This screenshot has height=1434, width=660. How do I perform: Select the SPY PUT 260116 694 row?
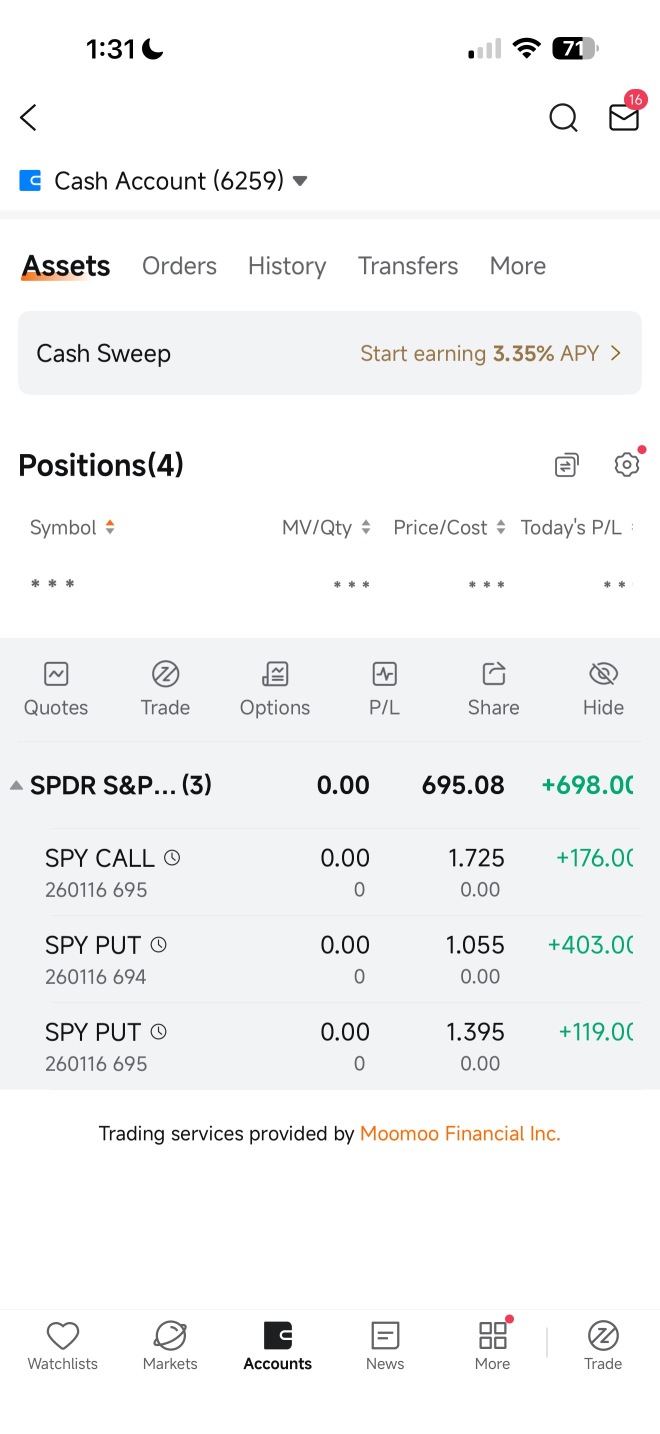[330, 959]
